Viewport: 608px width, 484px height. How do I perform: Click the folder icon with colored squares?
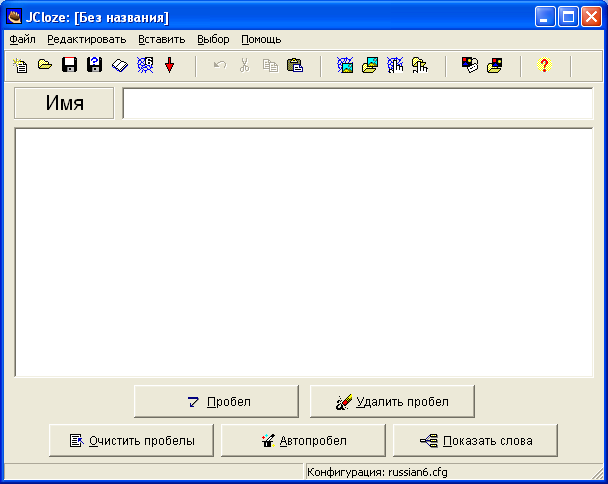pos(495,65)
